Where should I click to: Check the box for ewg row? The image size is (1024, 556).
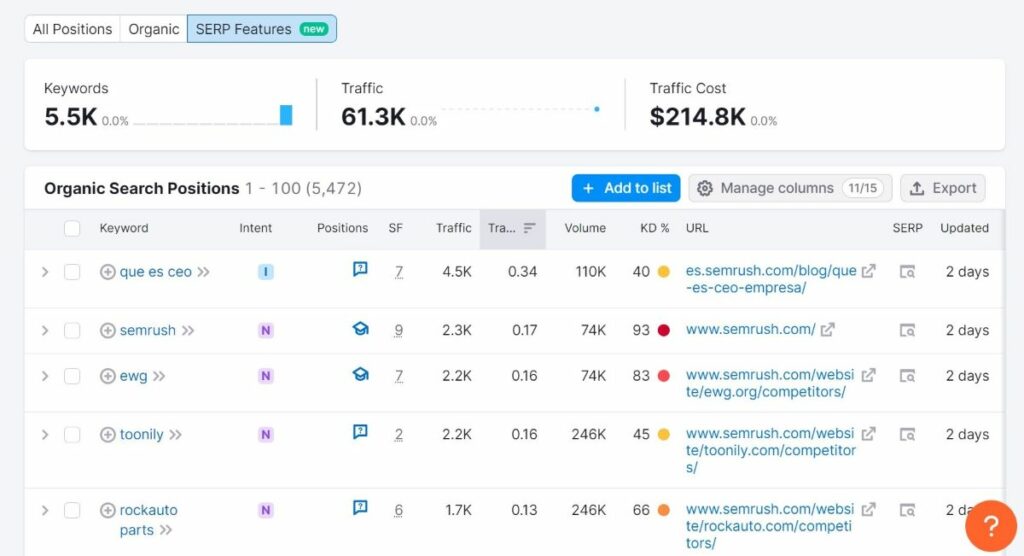72,376
